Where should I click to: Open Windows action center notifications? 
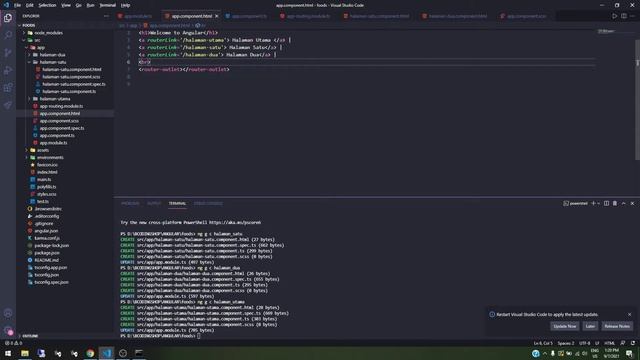click(x=629, y=353)
